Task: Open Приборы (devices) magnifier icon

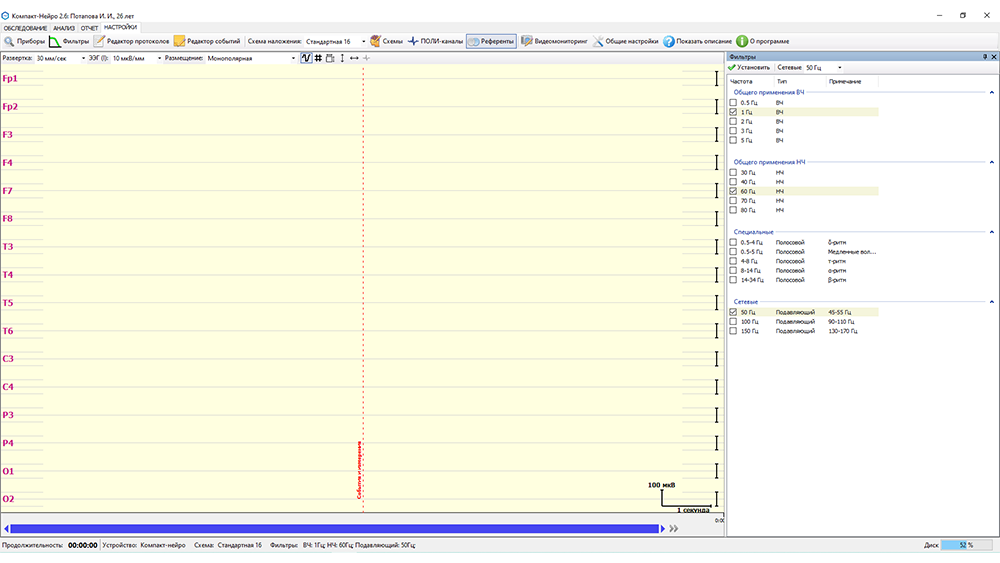Action: [x=9, y=42]
